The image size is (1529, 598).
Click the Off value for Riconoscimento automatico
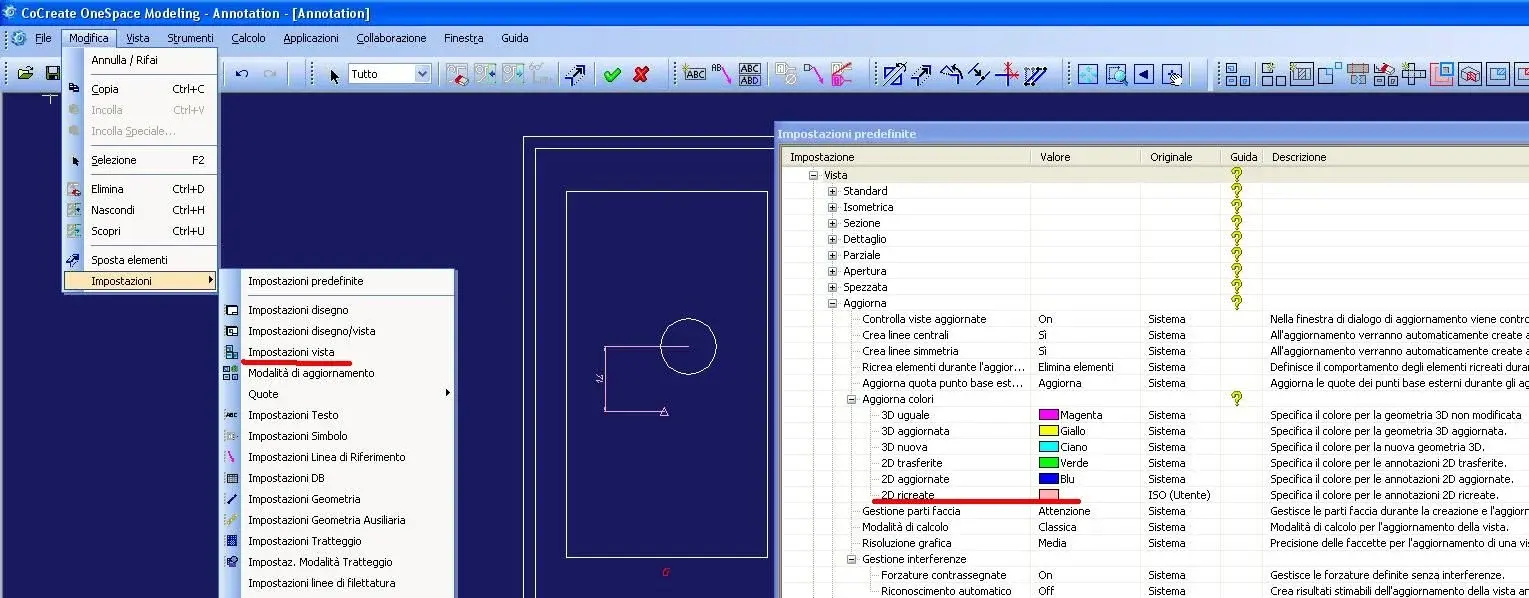pos(1046,591)
